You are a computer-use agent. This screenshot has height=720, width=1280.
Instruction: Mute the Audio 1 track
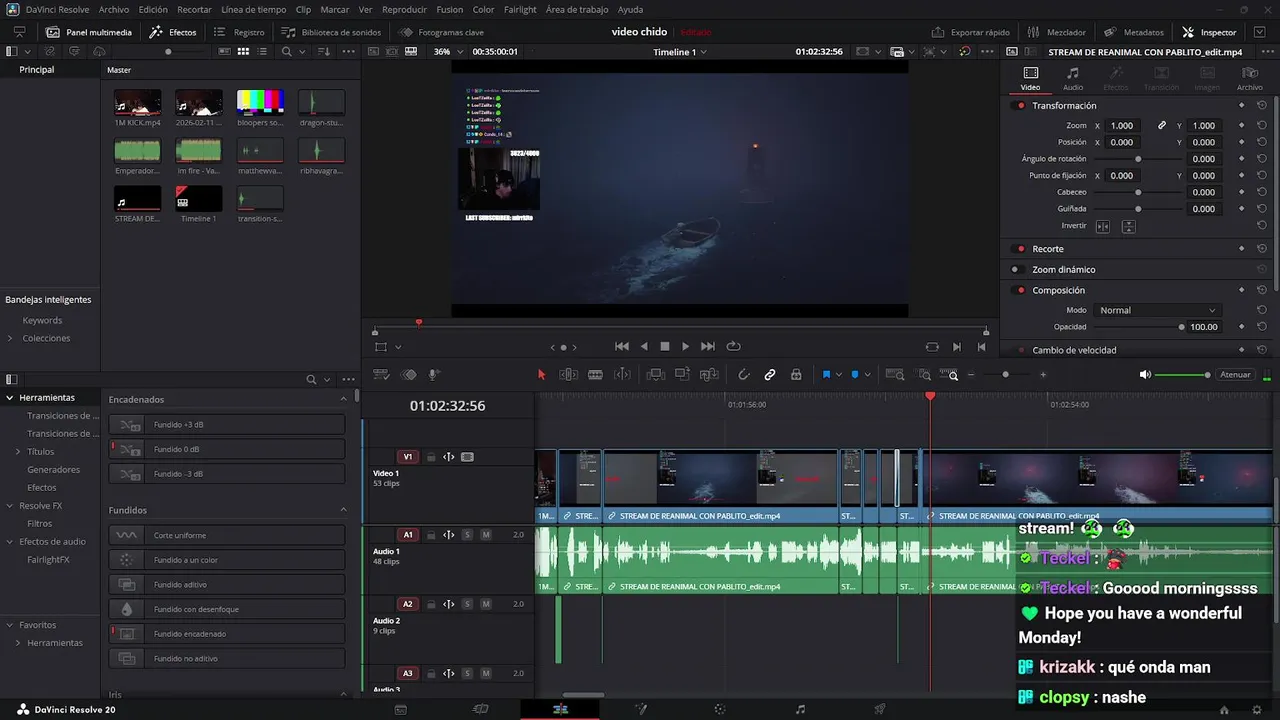pos(486,535)
